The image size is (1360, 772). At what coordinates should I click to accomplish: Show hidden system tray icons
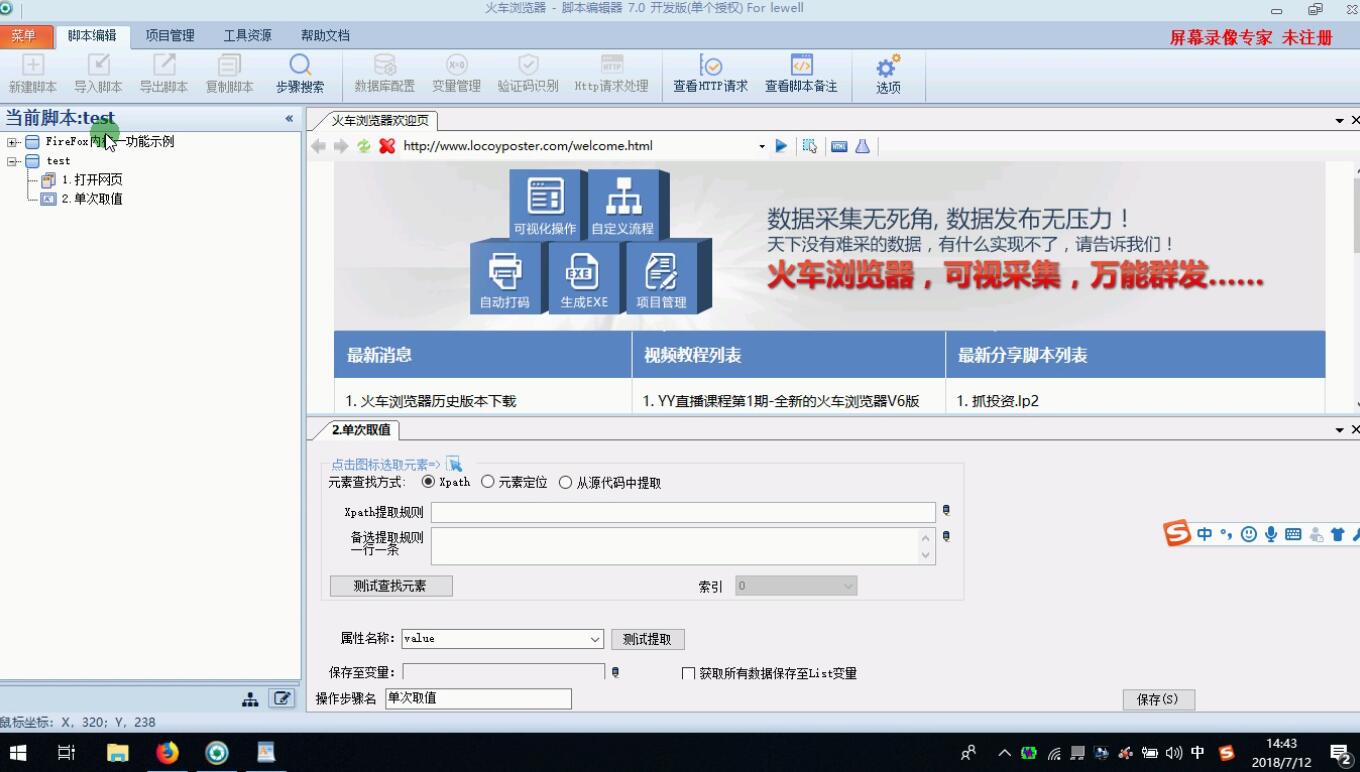[1004, 753]
